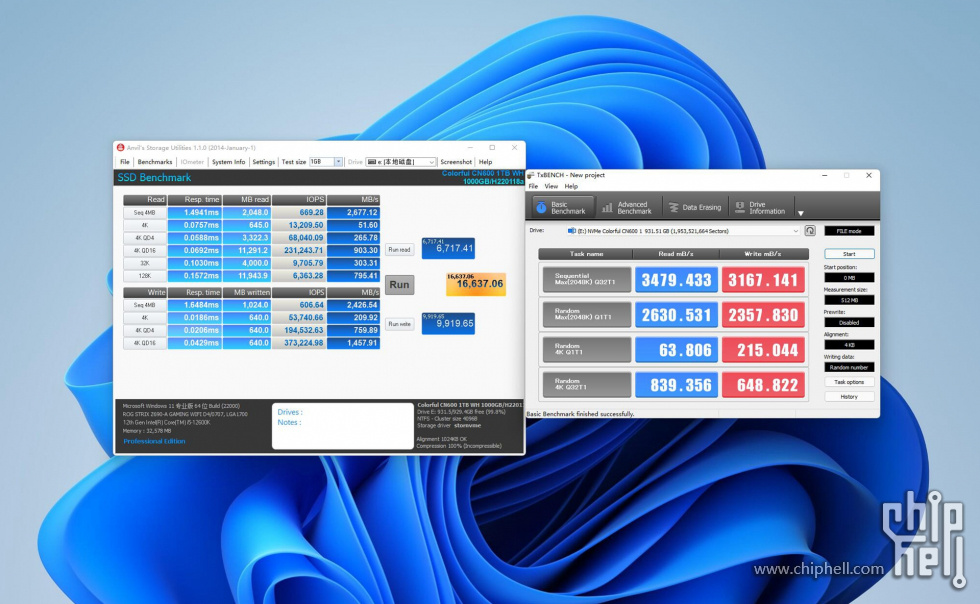Click the large Run button in Anvil
The height and width of the screenshot is (604, 980).
point(399,285)
